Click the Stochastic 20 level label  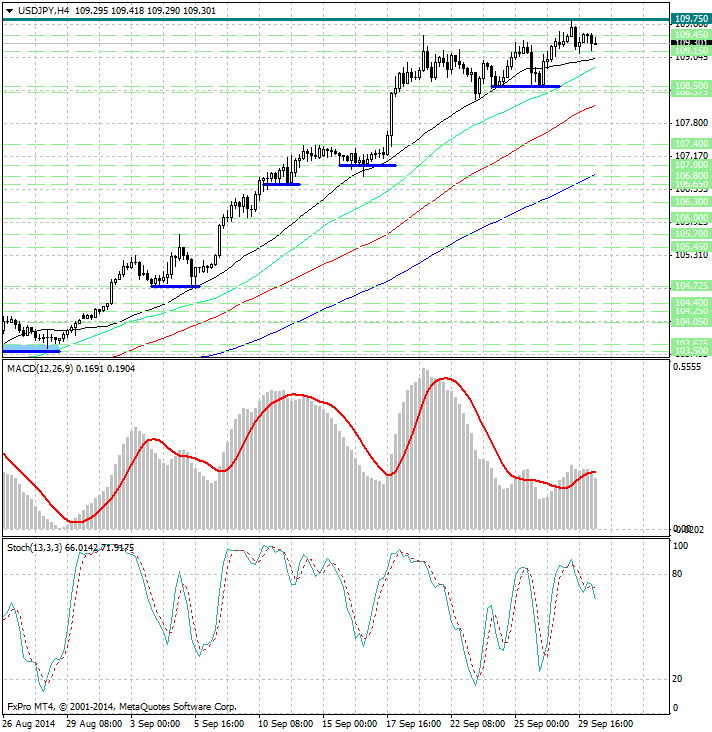(677, 679)
